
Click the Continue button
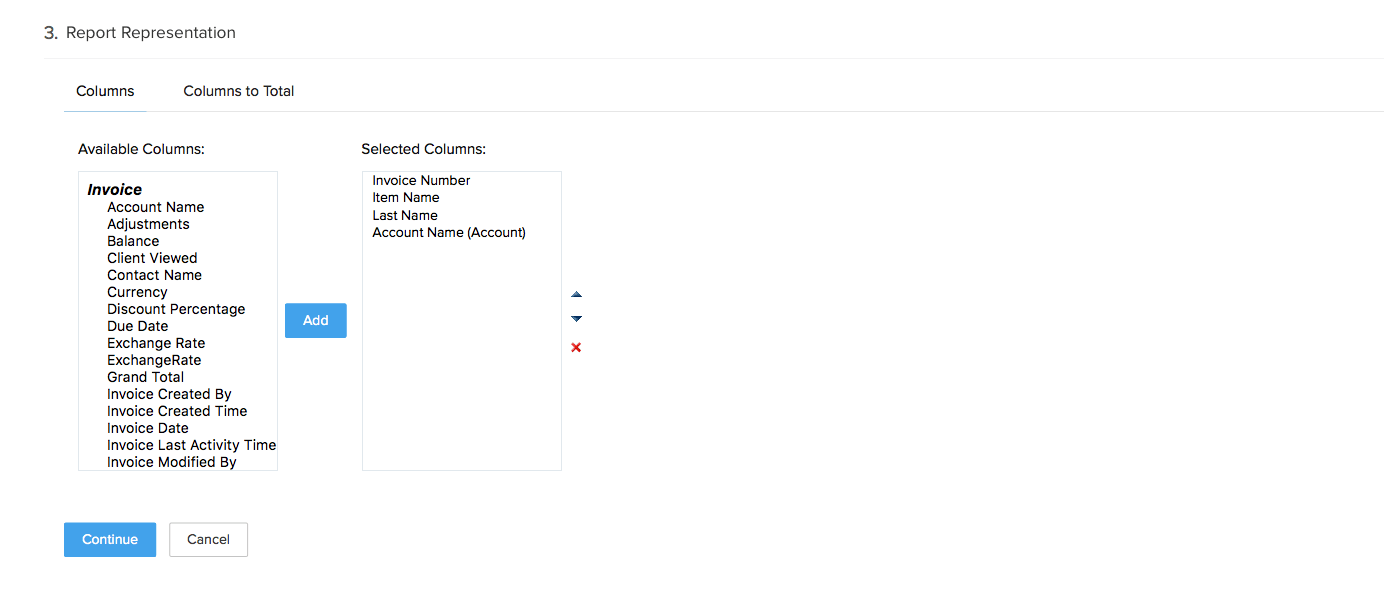[x=109, y=539]
